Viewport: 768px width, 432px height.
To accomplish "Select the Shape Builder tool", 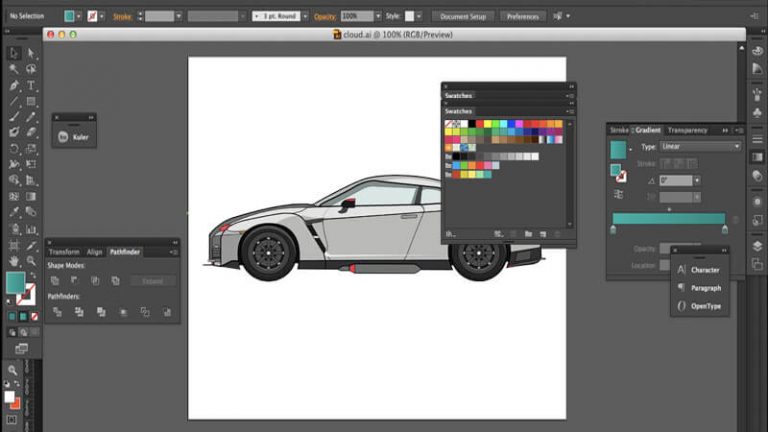I will tap(14, 180).
